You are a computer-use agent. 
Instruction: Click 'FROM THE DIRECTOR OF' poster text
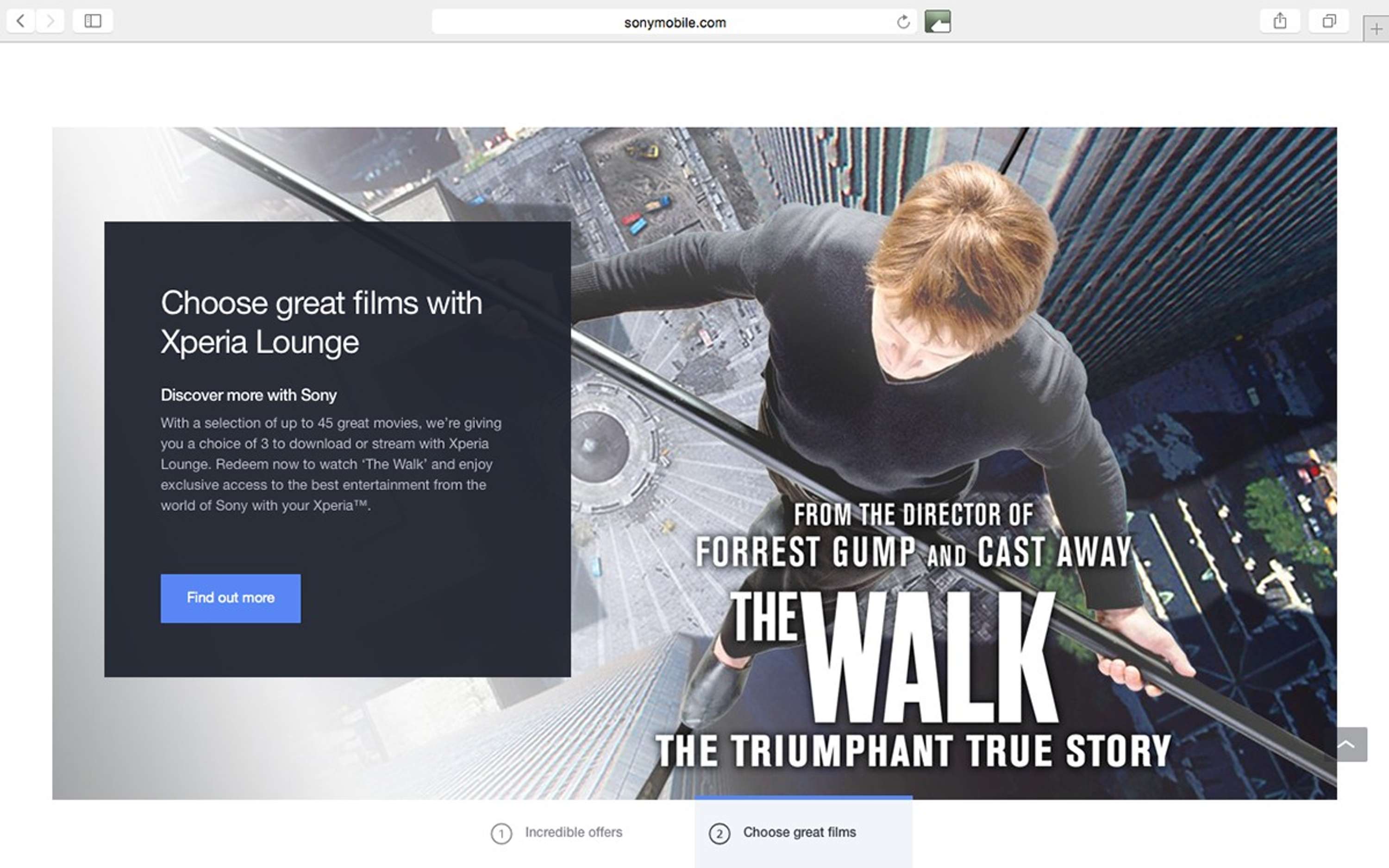pos(913,514)
